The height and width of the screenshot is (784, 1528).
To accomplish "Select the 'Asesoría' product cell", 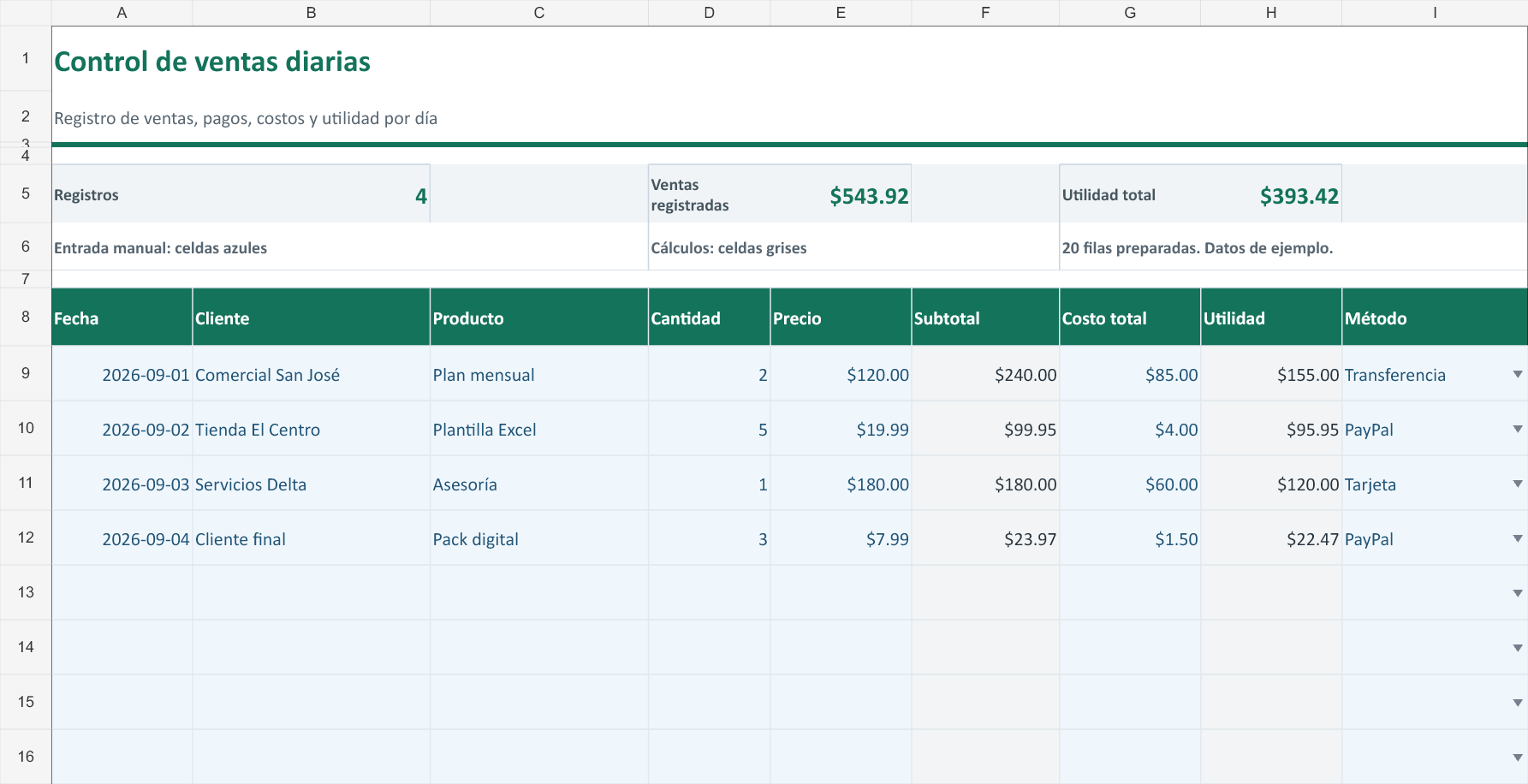I will click(538, 484).
